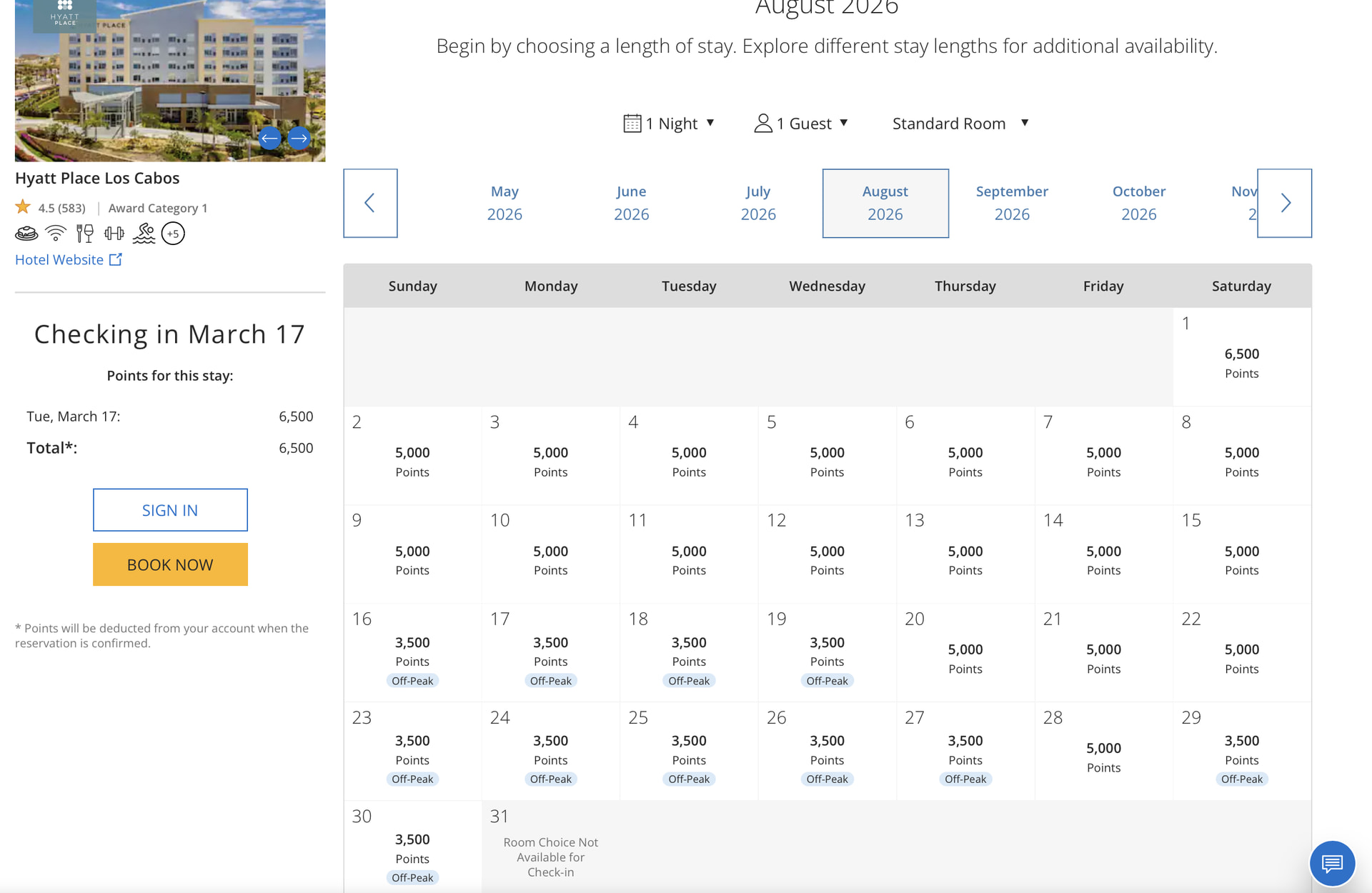1372x893 pixels.
Task: Open the 1 Night stay length dropdown
Action: (669, 124)
